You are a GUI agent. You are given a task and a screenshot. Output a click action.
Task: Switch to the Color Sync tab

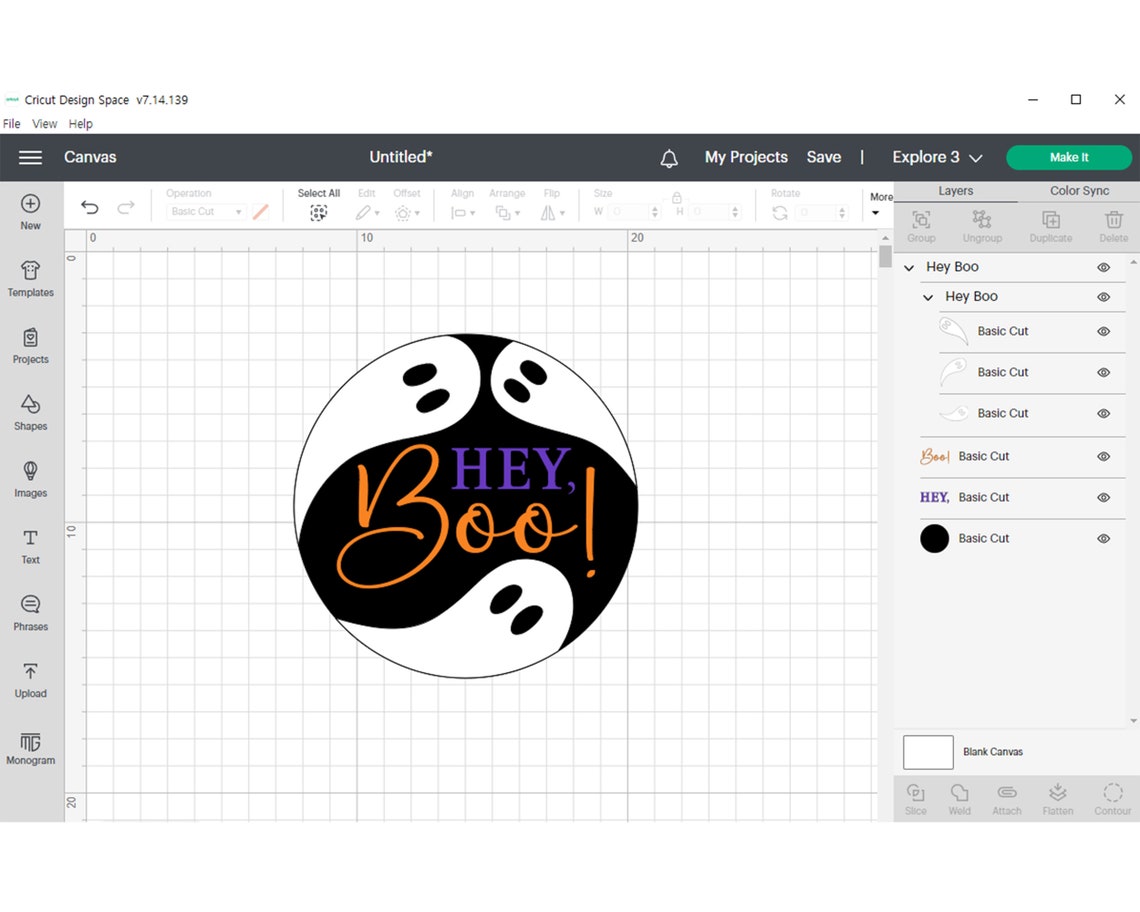point(1079,190)
